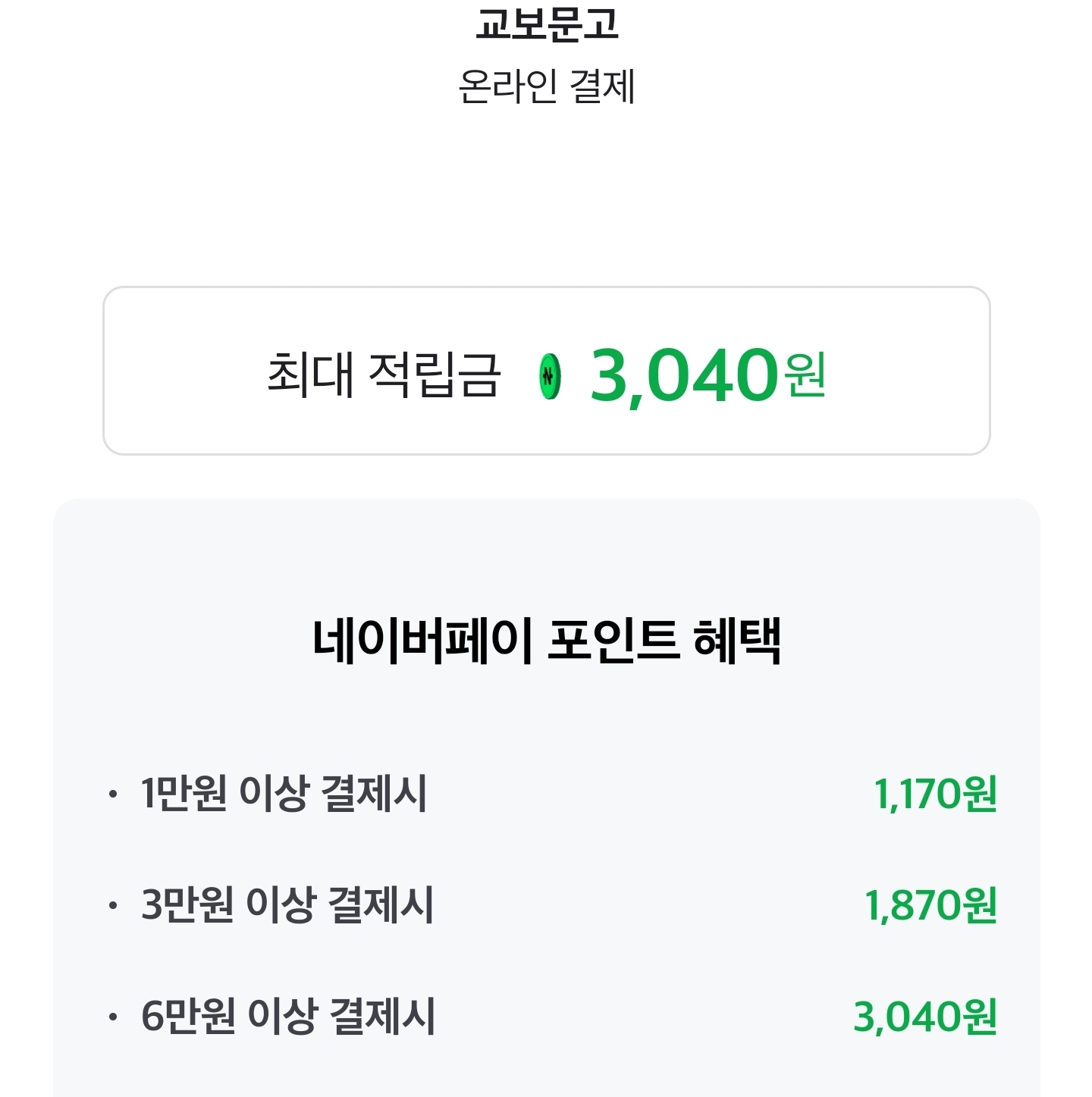Click the bullet before 6만원 이상 결제시
Screen dimensions: 1092x1097
[x=113, y=1017]
